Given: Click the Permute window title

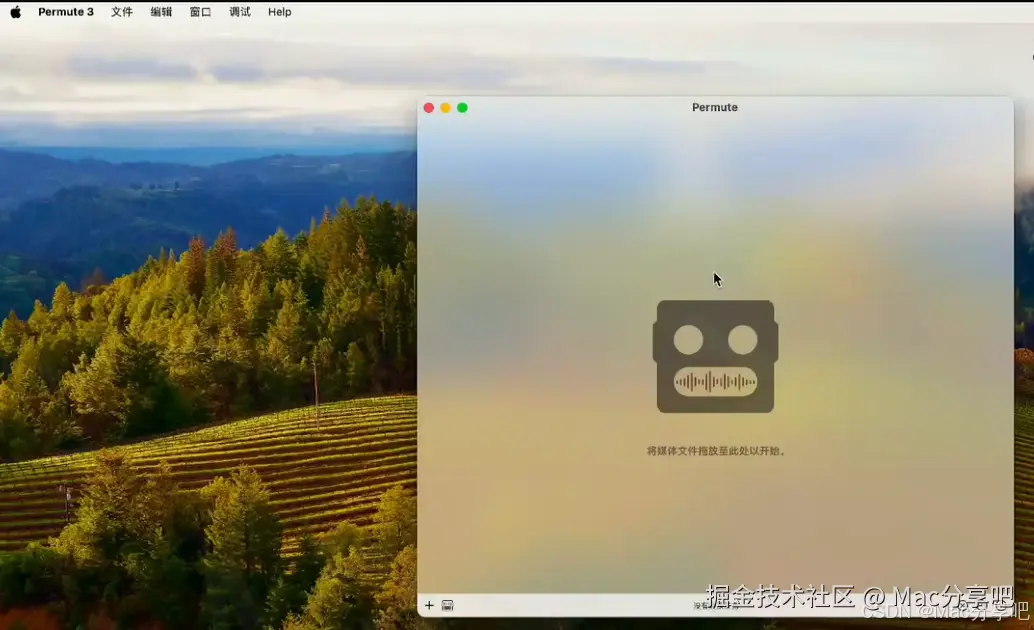Looking at the screenshot, I should point(715,108).
